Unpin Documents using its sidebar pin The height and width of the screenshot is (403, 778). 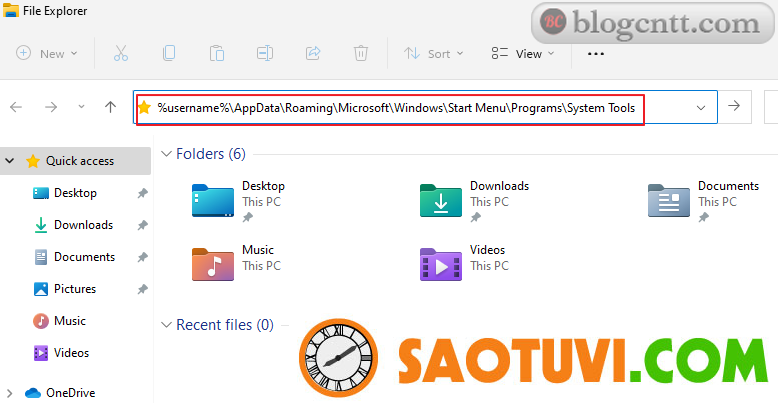point(142,258)
